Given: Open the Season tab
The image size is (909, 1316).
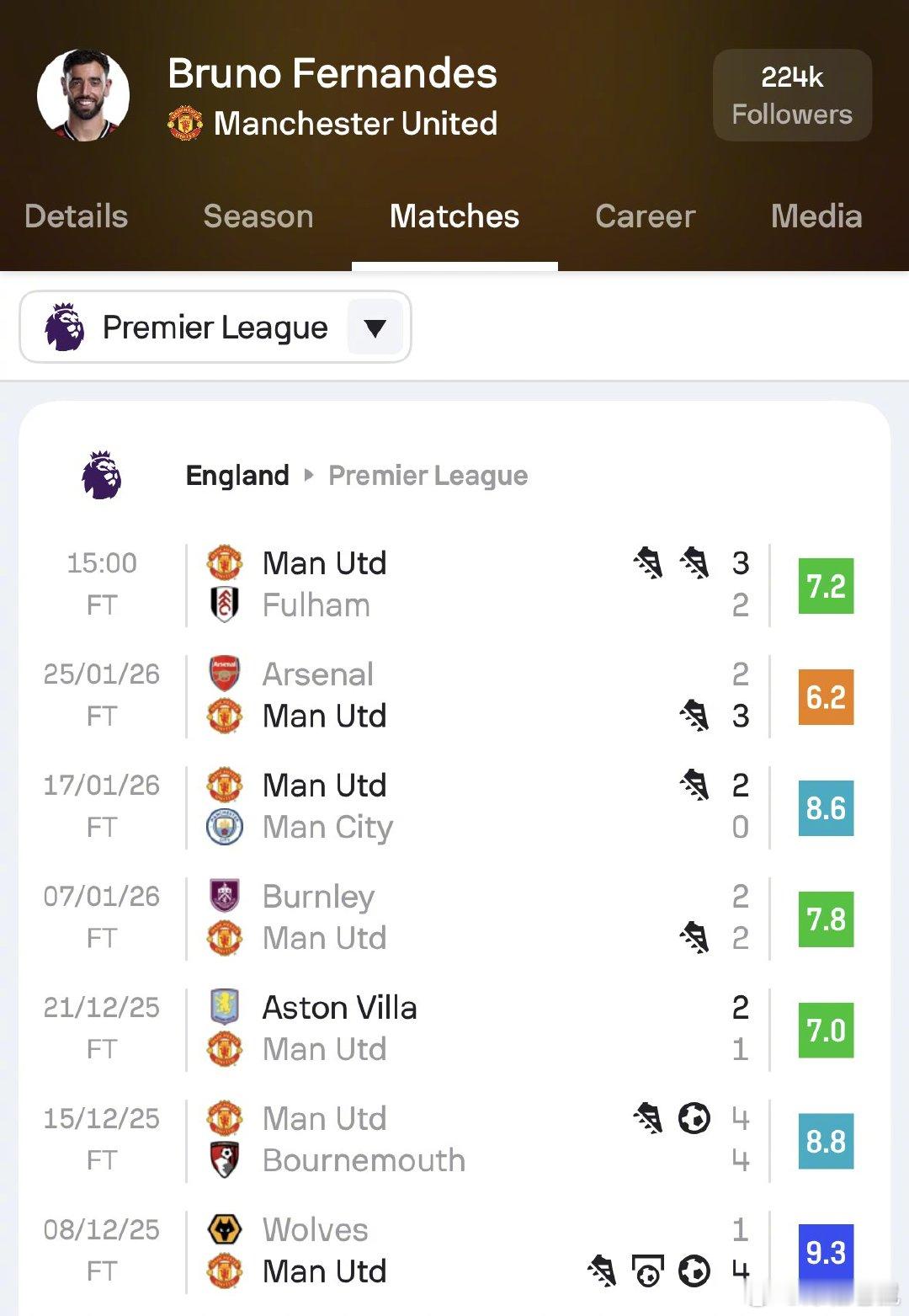Looking at the screenshot, I should pos(258,216).
